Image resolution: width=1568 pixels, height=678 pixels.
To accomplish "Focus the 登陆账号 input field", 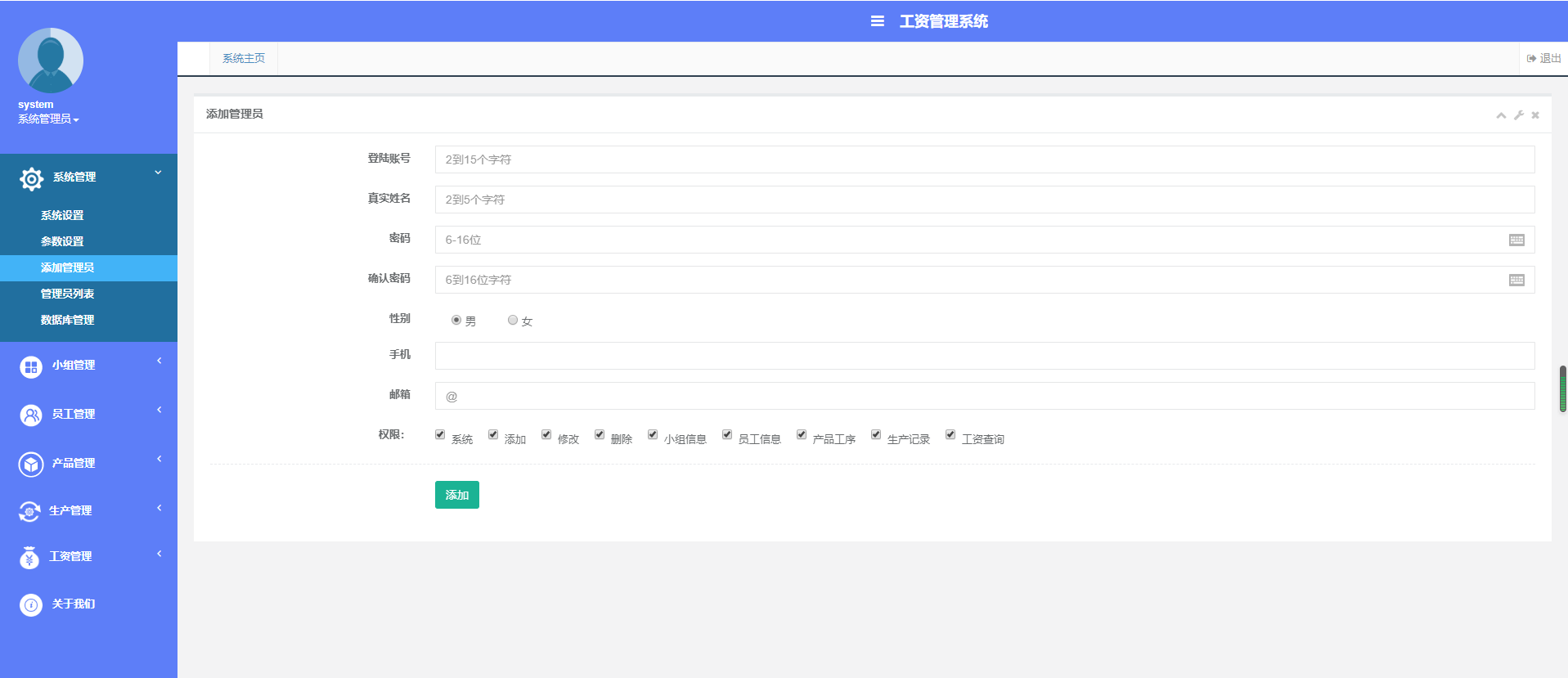I will 985,159.
